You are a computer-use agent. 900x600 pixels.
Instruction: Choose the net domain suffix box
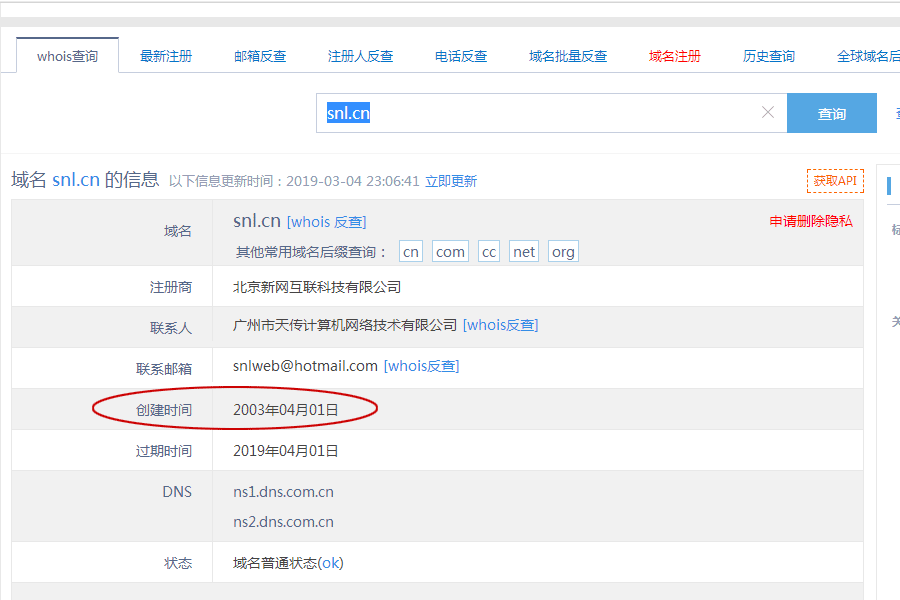[524, 252]
